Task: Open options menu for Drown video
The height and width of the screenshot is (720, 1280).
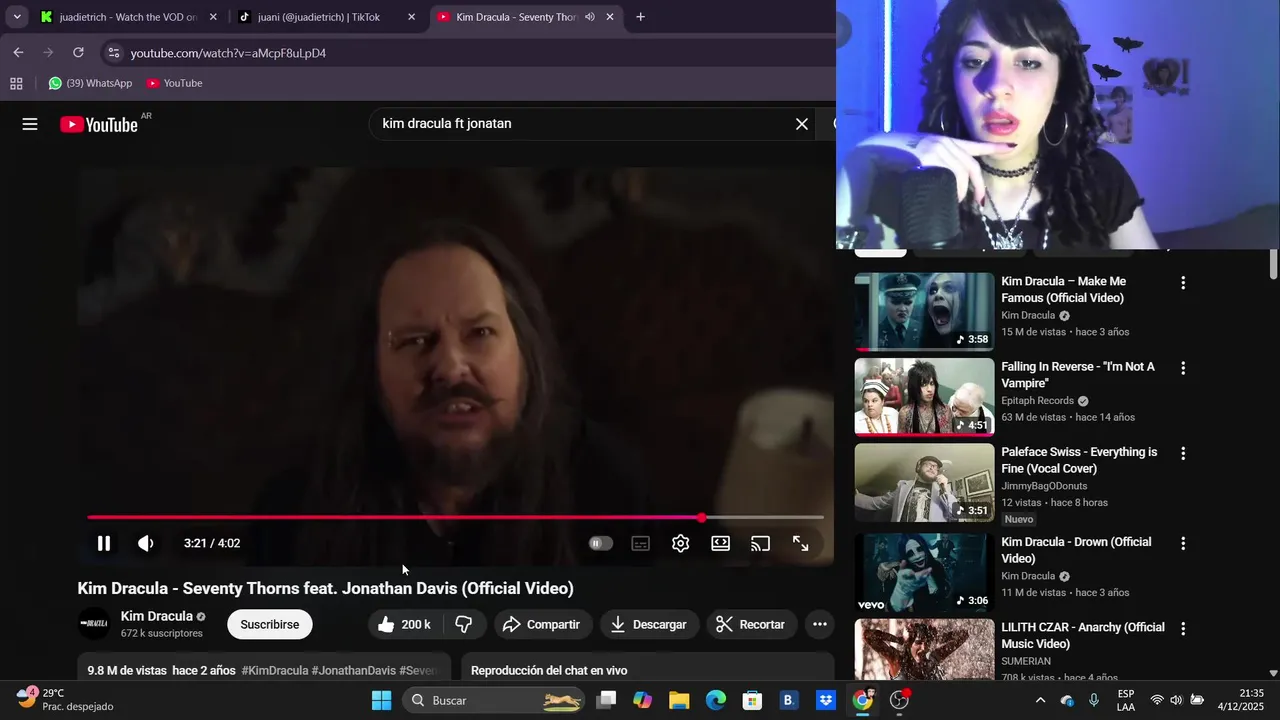Action: tap(1183, 543)
